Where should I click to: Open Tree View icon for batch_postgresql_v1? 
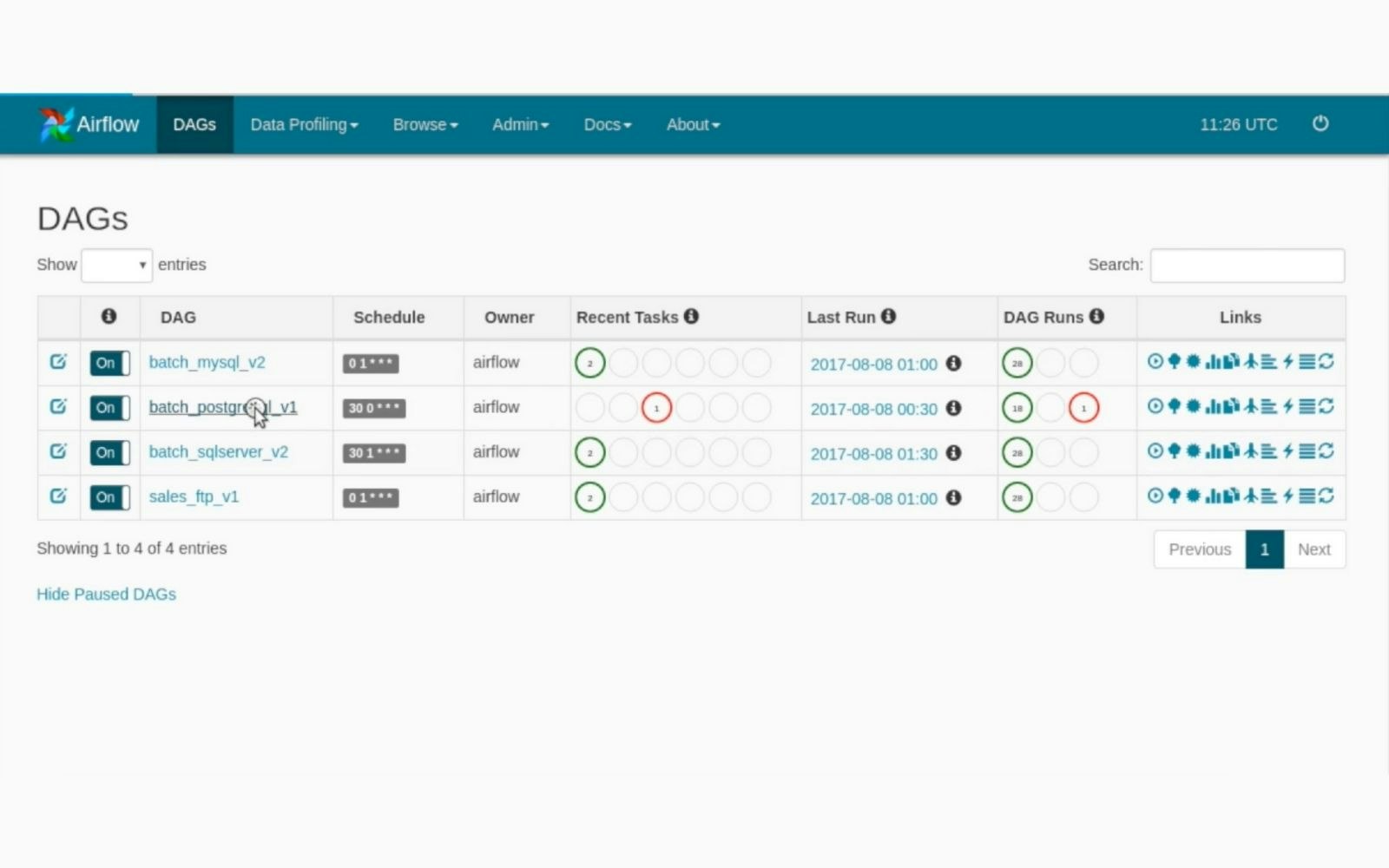pos(1175,406)
